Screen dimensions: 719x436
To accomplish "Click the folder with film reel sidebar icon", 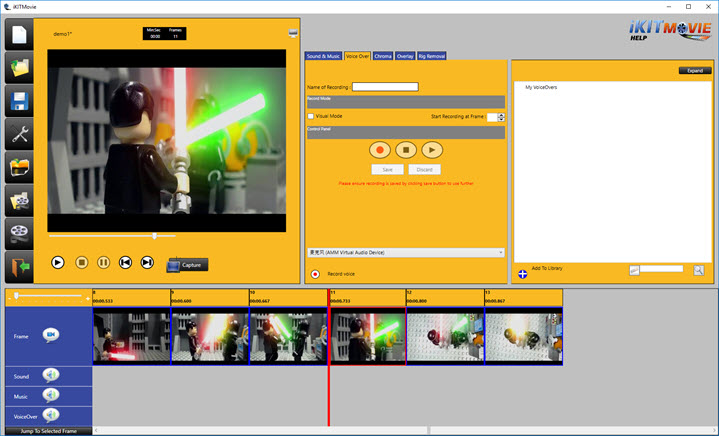I will (19, 201).
